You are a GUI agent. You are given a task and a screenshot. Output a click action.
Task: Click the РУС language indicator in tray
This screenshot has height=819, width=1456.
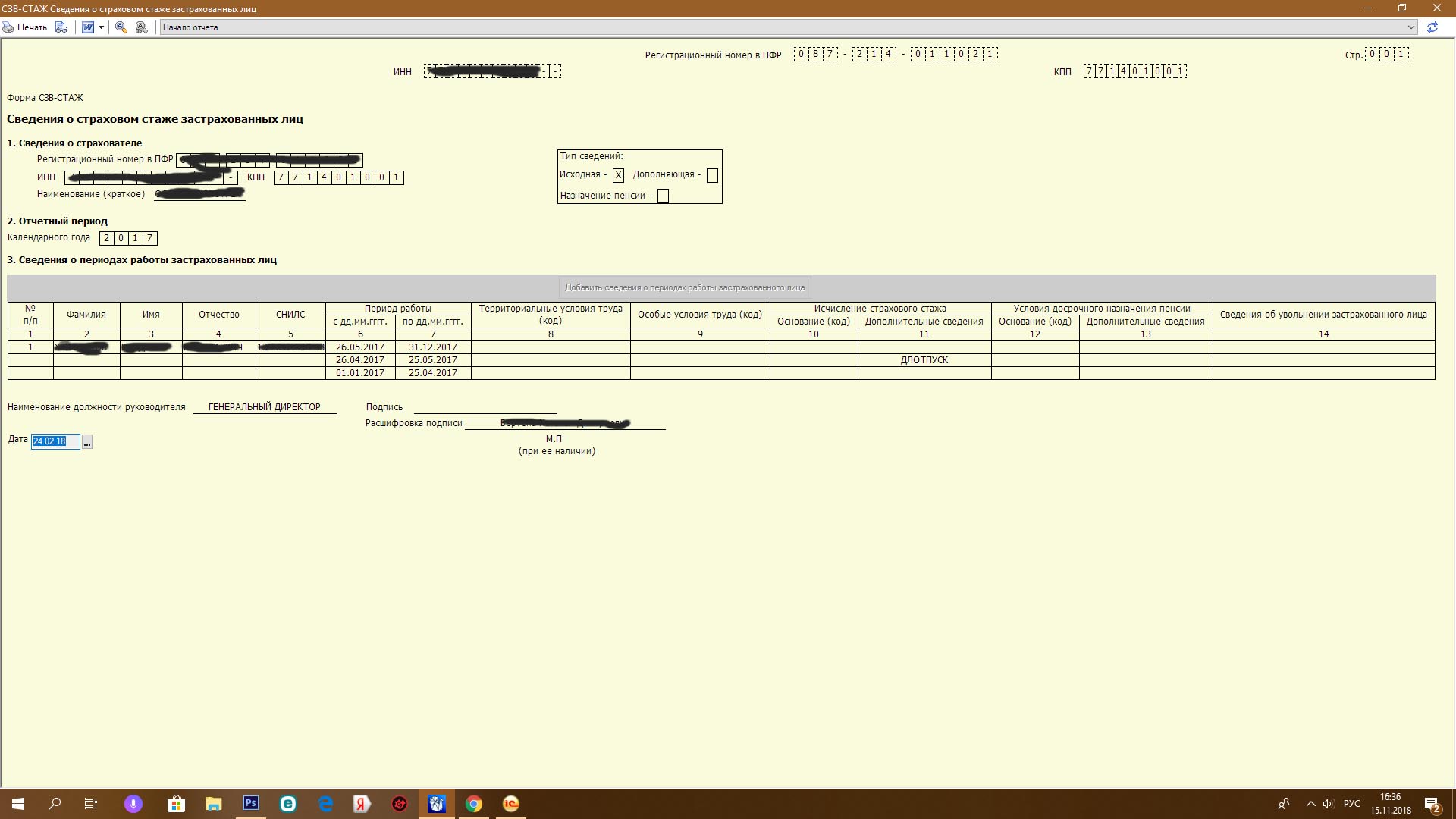1351,804
